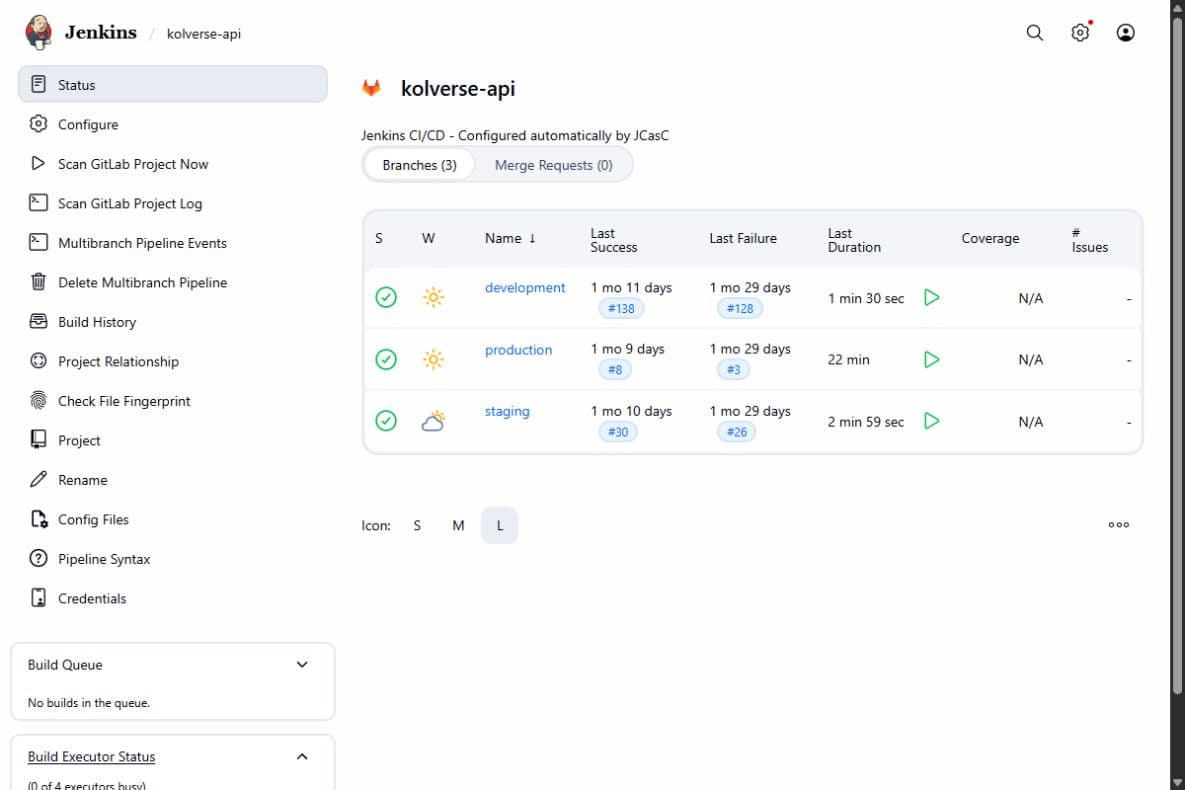Screen dimensions: 1185x790
Task: Click the trash icon for Delete Multibranch Pipeline
Action: point(39,281)
